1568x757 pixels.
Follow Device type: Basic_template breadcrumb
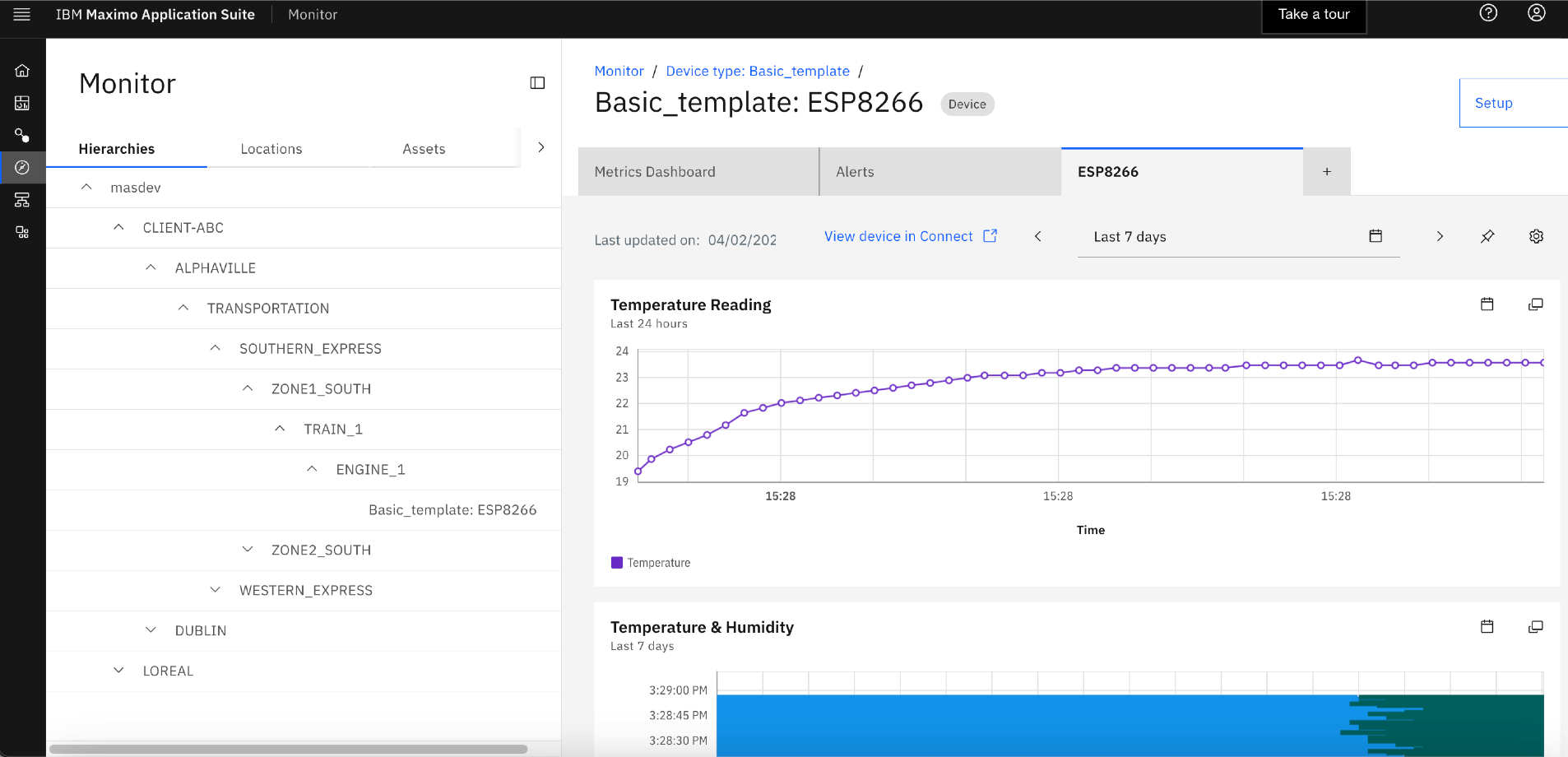click(x=758, y=71)
